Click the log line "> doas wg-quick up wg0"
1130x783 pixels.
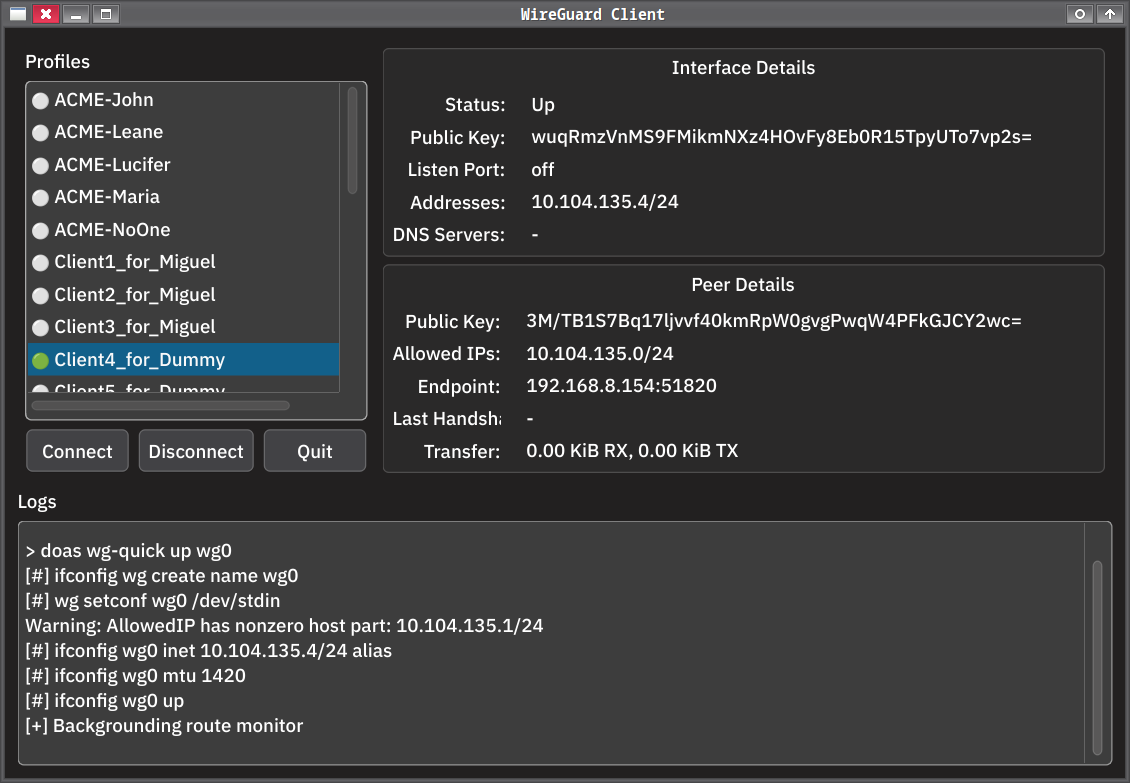tap(128, 551)
